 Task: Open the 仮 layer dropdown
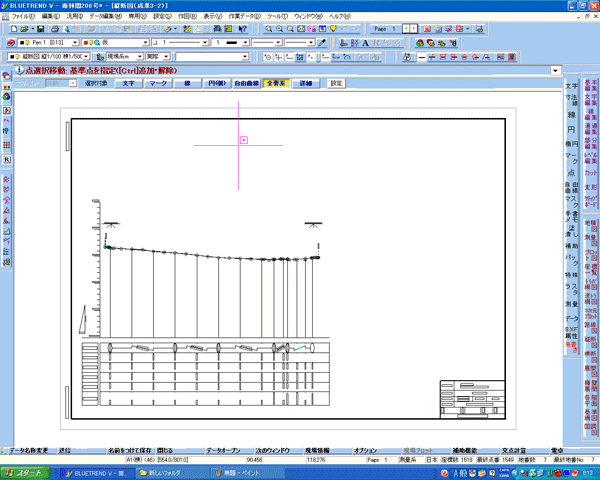[x=145, y=42]
